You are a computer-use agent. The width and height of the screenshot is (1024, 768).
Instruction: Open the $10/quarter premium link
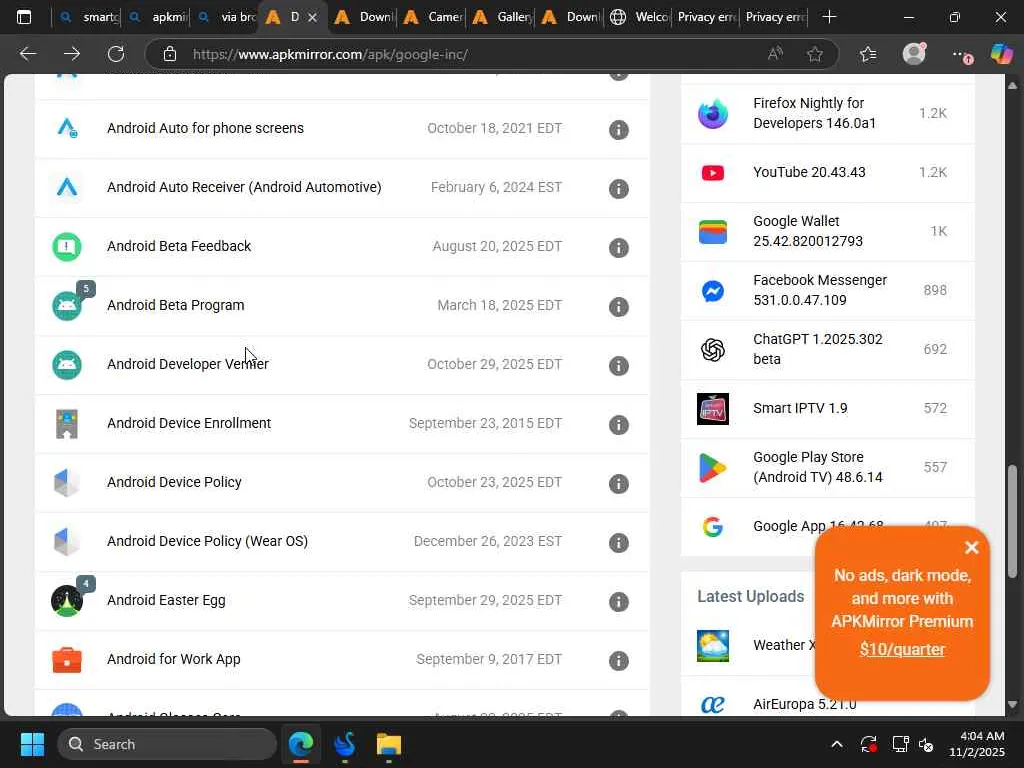click(x=902, y=649)
